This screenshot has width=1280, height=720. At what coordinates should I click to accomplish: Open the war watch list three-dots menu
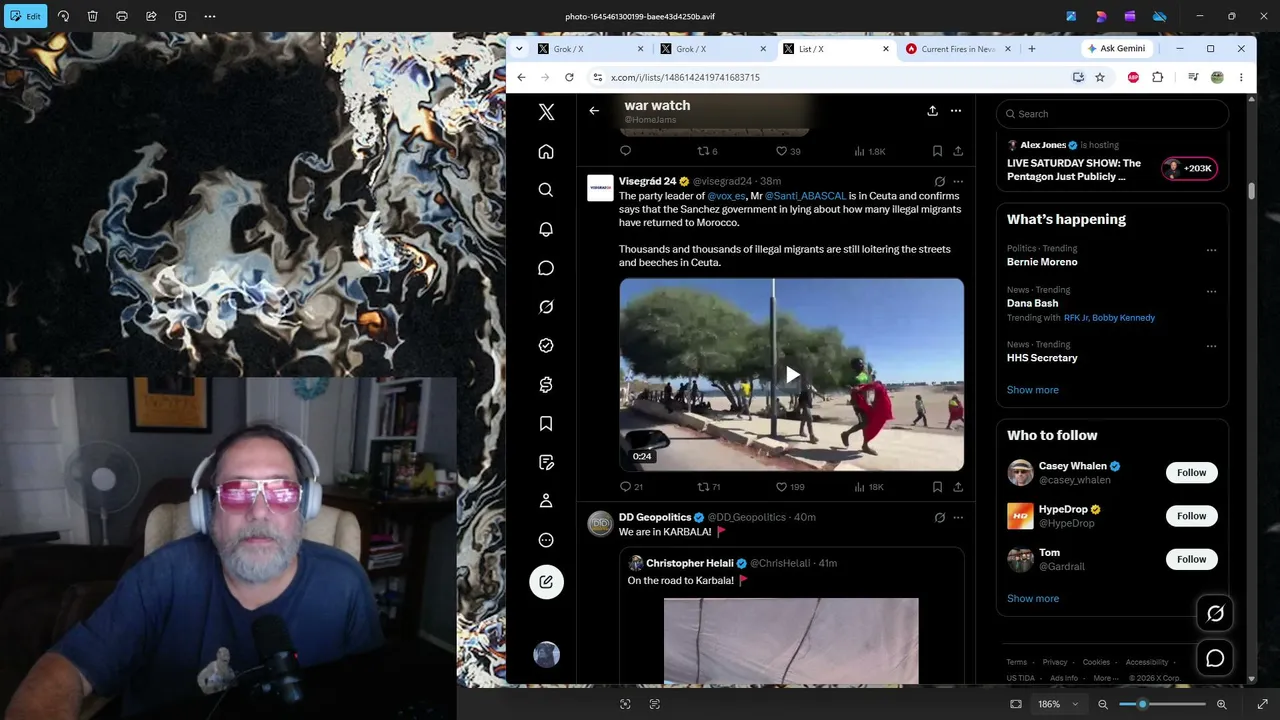[956, 111]
